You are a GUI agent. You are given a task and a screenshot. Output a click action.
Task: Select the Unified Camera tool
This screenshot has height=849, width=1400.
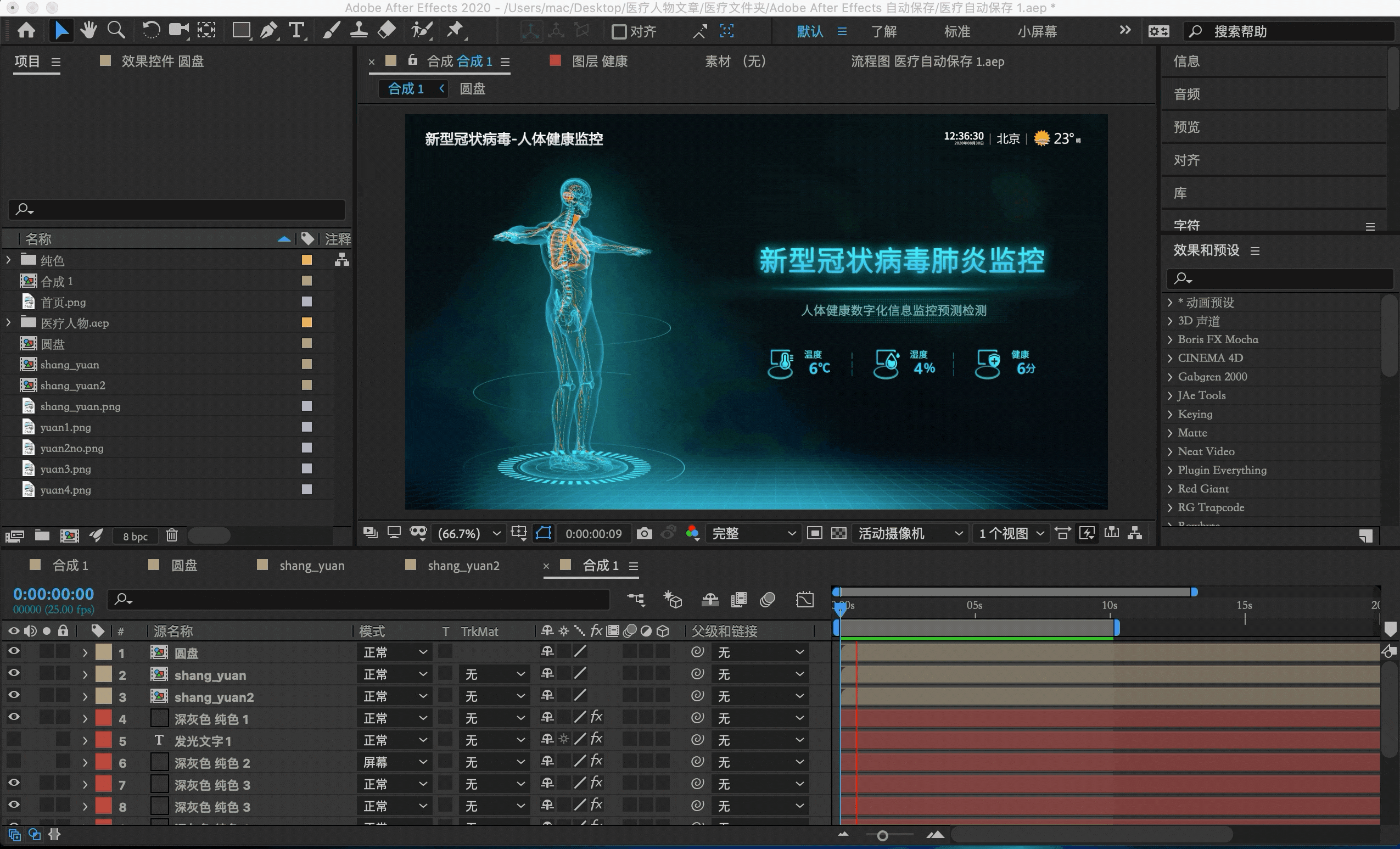pos(179,30)
